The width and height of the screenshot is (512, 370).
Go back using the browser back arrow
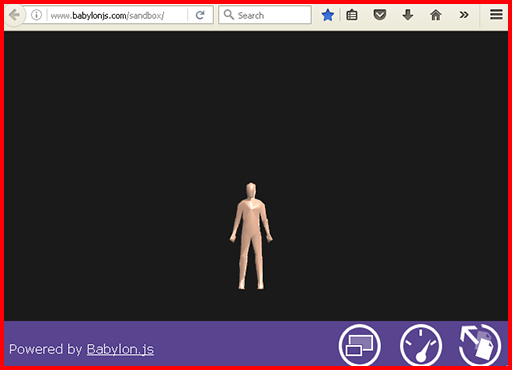pyautogui.click(x=14, y=15)
